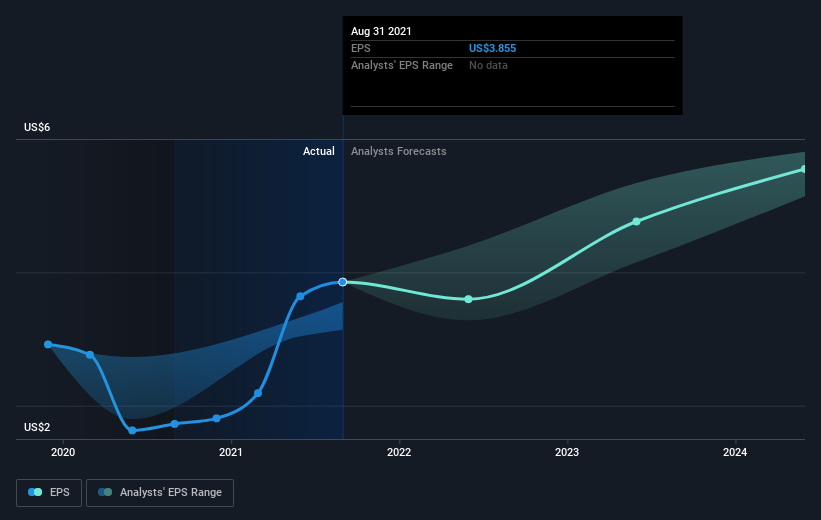Click the 2024 x-axis label

735,452
